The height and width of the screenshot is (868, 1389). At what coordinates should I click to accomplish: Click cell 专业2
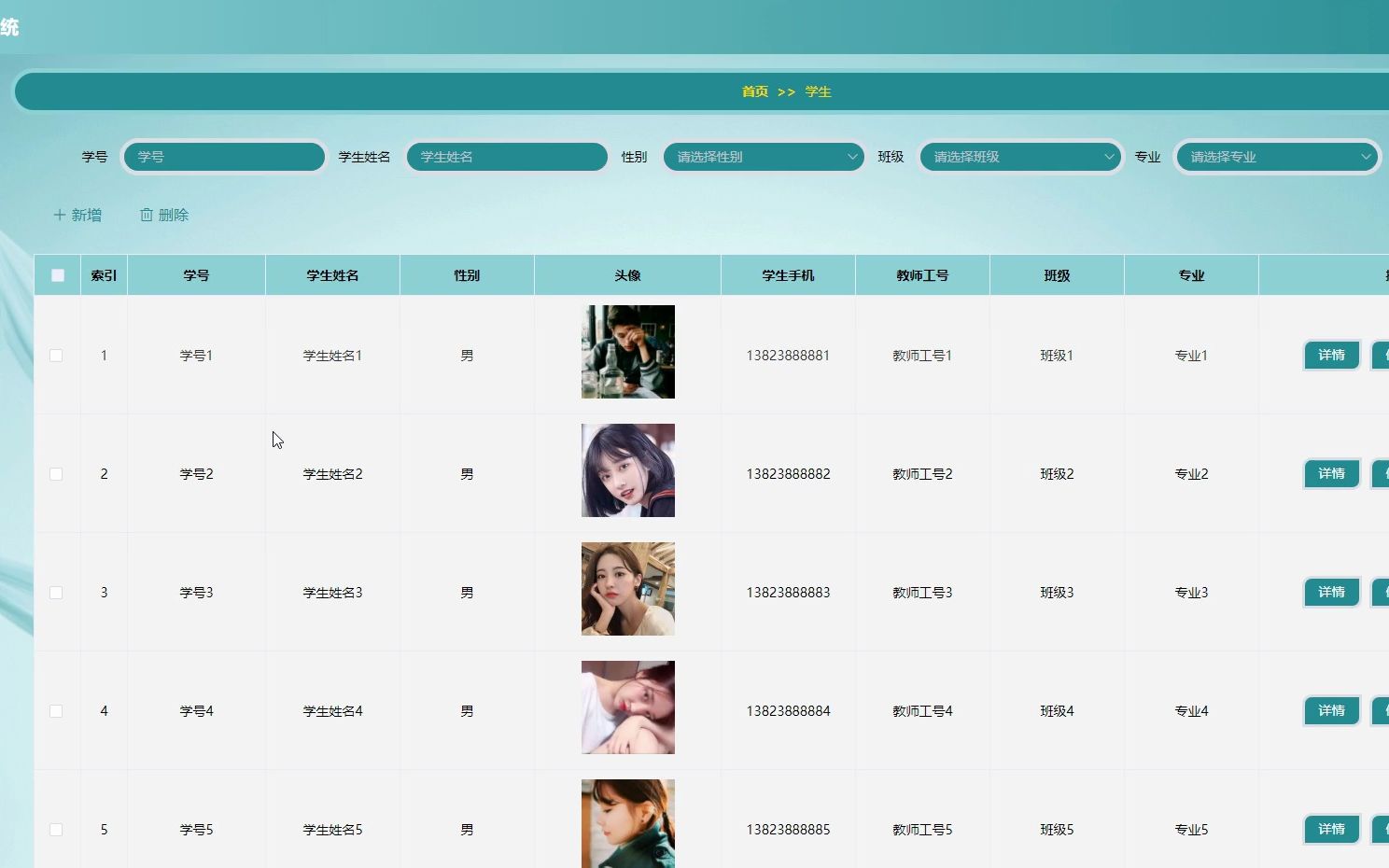(x=1191, y=474)
